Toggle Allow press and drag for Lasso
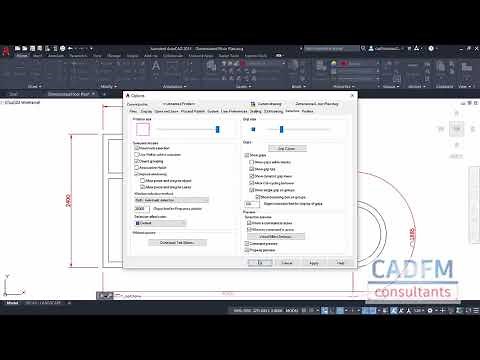This screenshot has width=480, height=360. click(142, 187)
